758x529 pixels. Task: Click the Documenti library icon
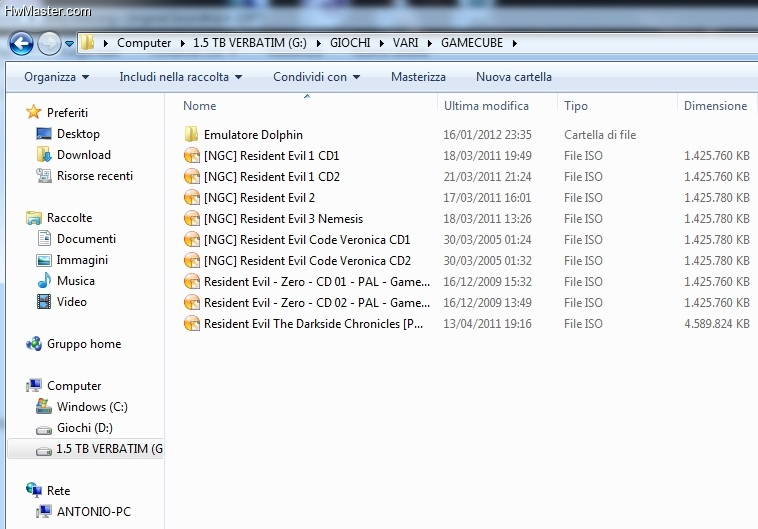(44, 238)
